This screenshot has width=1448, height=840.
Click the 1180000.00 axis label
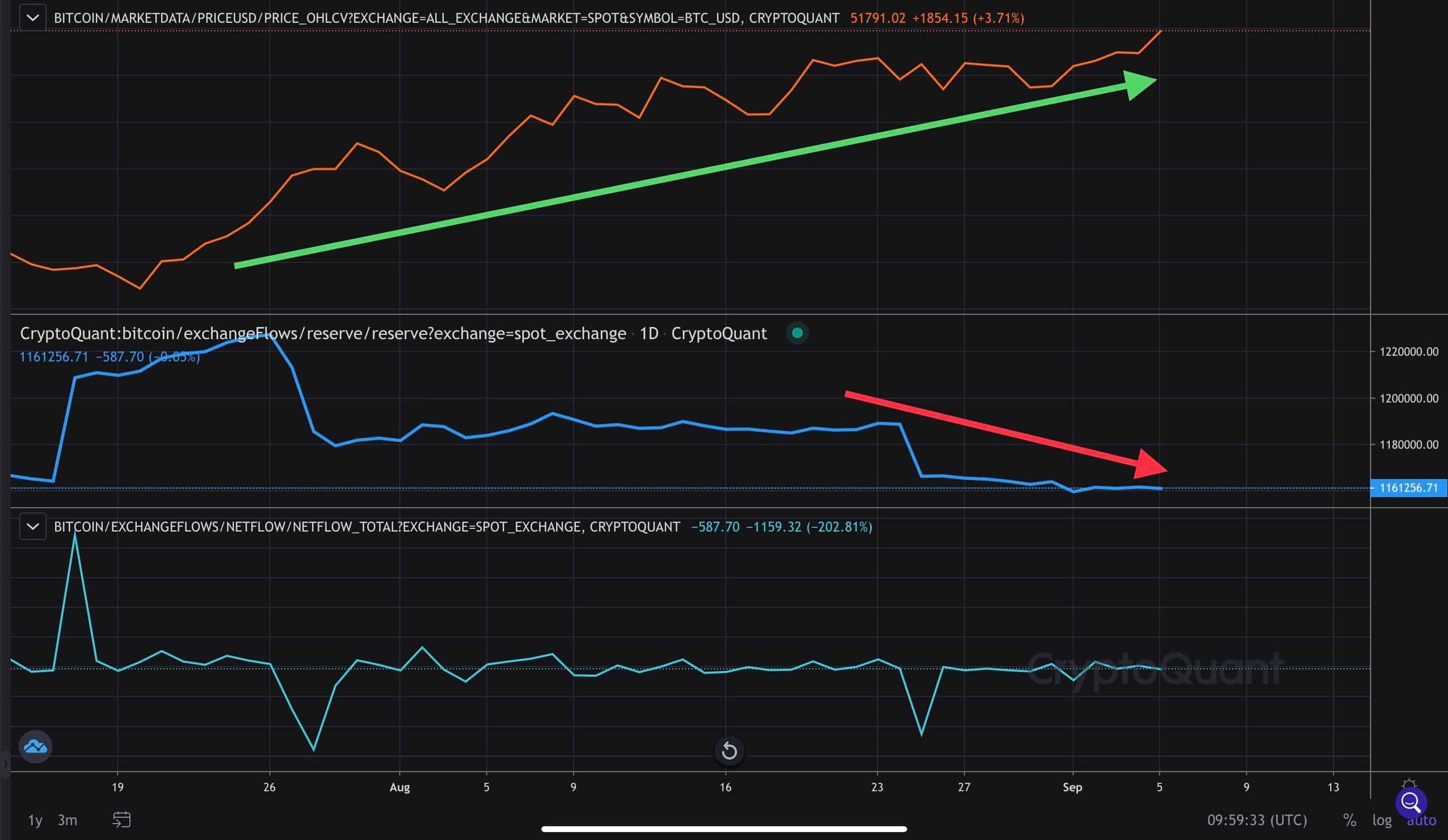1409,444
